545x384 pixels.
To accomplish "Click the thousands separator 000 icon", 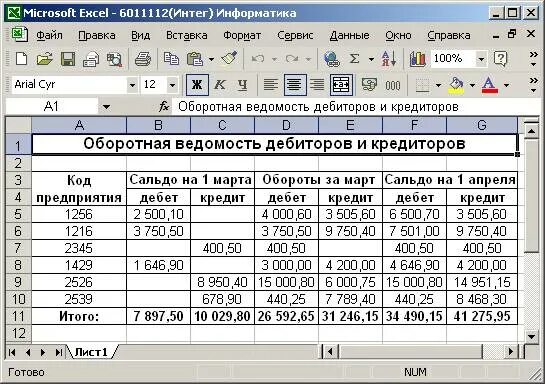I will tap(393, 85).
